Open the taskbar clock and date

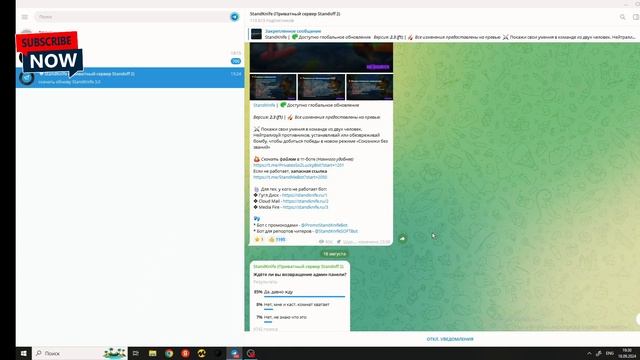627,353
